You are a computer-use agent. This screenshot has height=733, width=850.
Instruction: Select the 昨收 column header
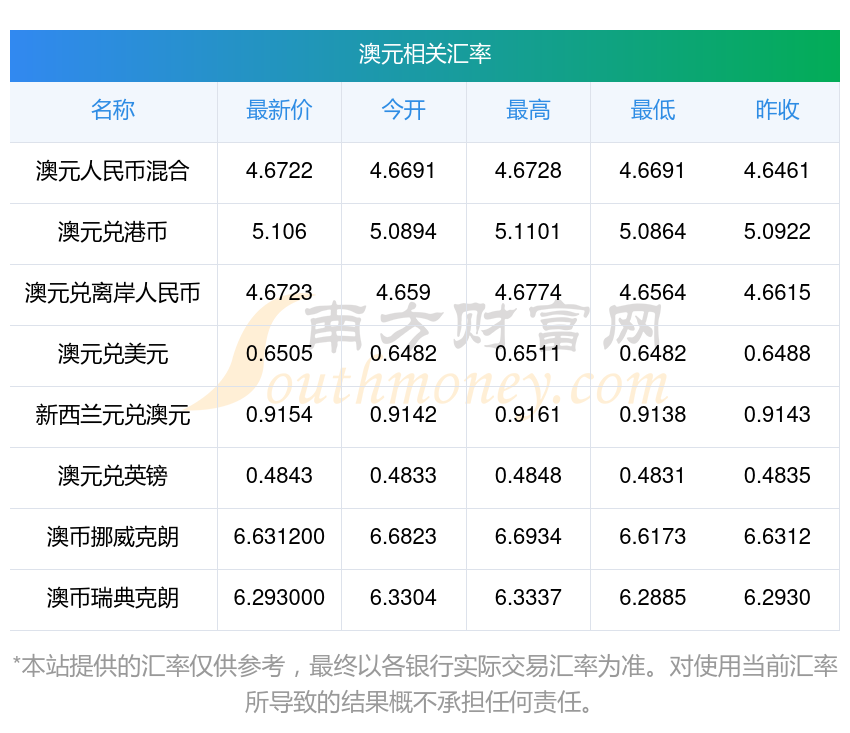(777, 110)
